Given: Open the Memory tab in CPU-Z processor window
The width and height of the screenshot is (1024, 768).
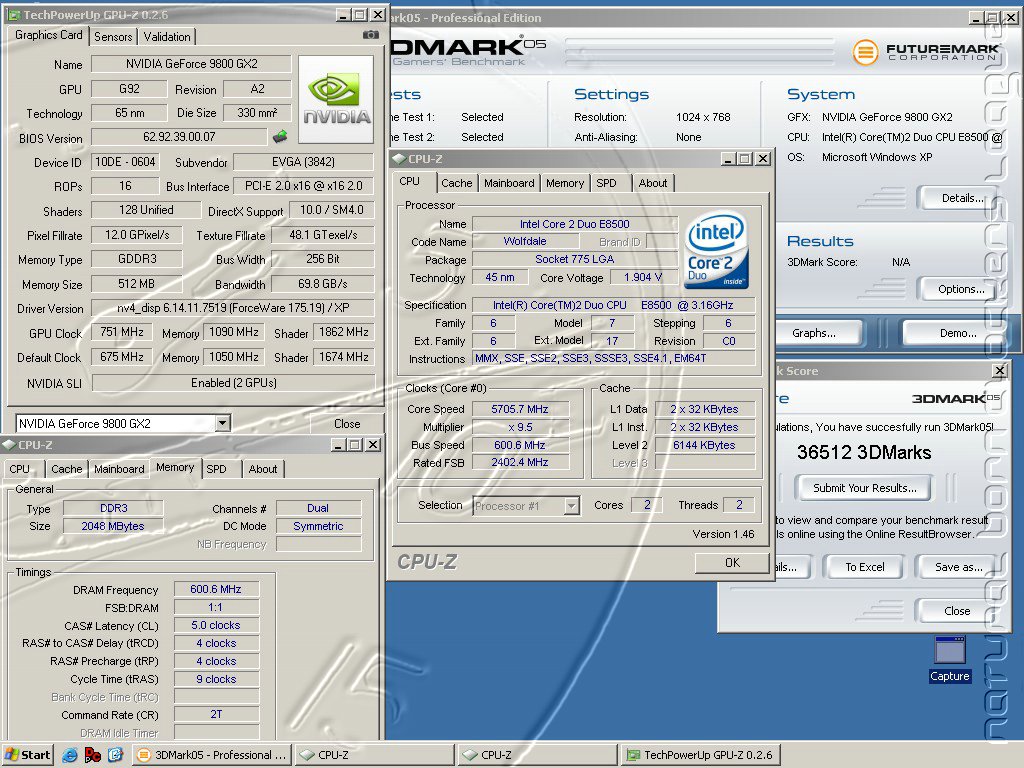Looking at the screenshot, I should coord(565,184).
